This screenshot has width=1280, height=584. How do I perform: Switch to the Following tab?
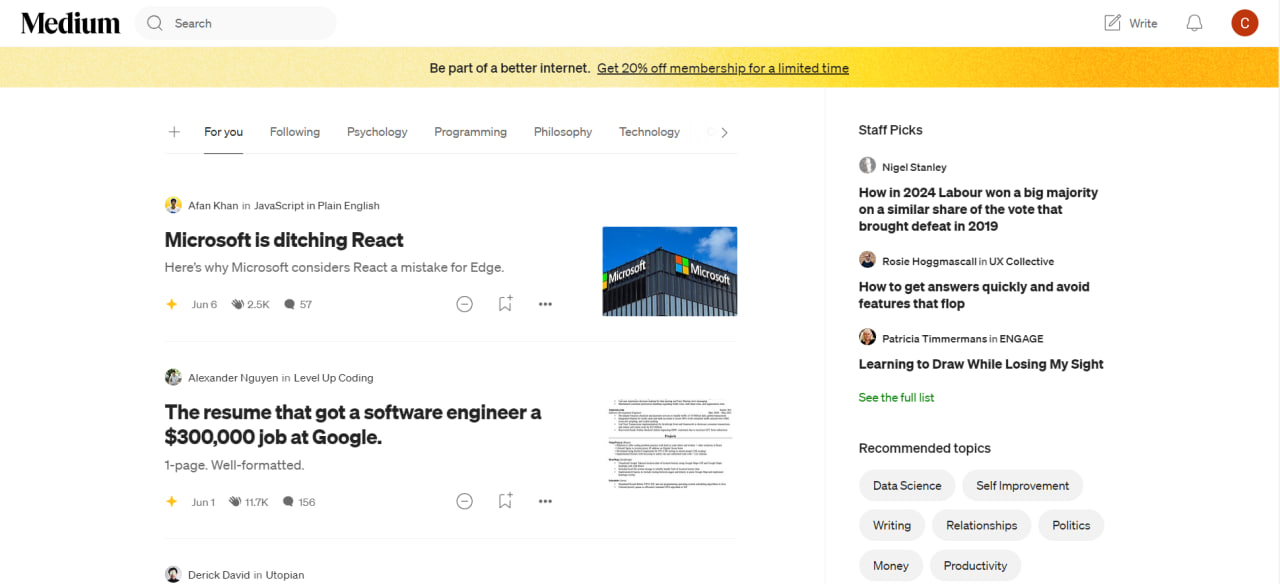(x=295, y=132)
